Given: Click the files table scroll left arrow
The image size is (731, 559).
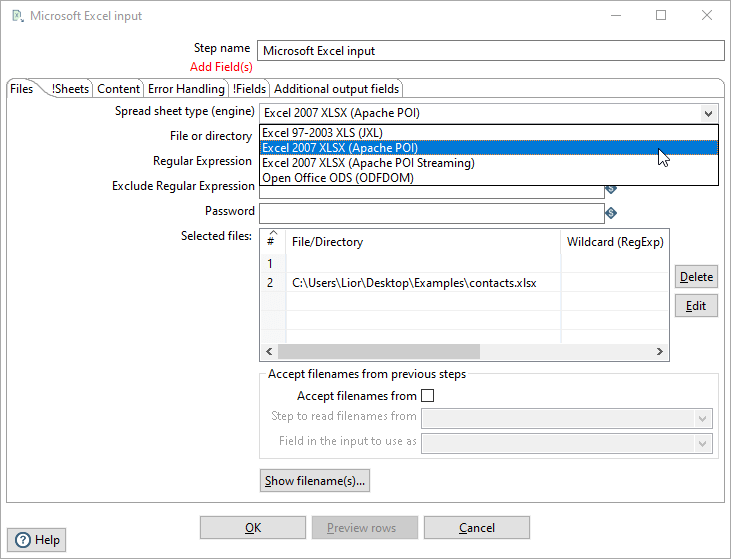Looking at the screenshot, I should 269,352.
